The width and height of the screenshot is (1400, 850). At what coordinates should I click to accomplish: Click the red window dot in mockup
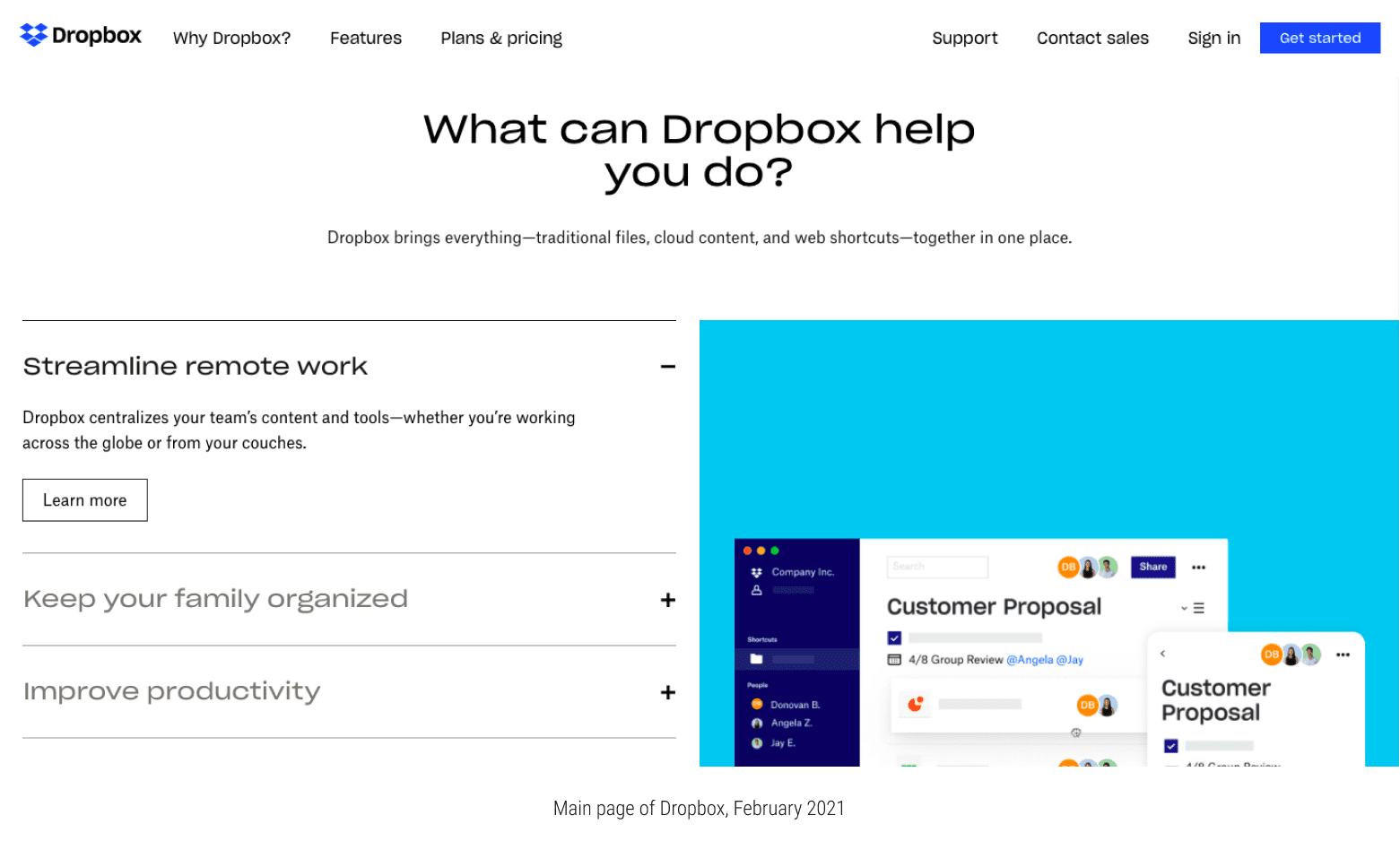[748, 551]
